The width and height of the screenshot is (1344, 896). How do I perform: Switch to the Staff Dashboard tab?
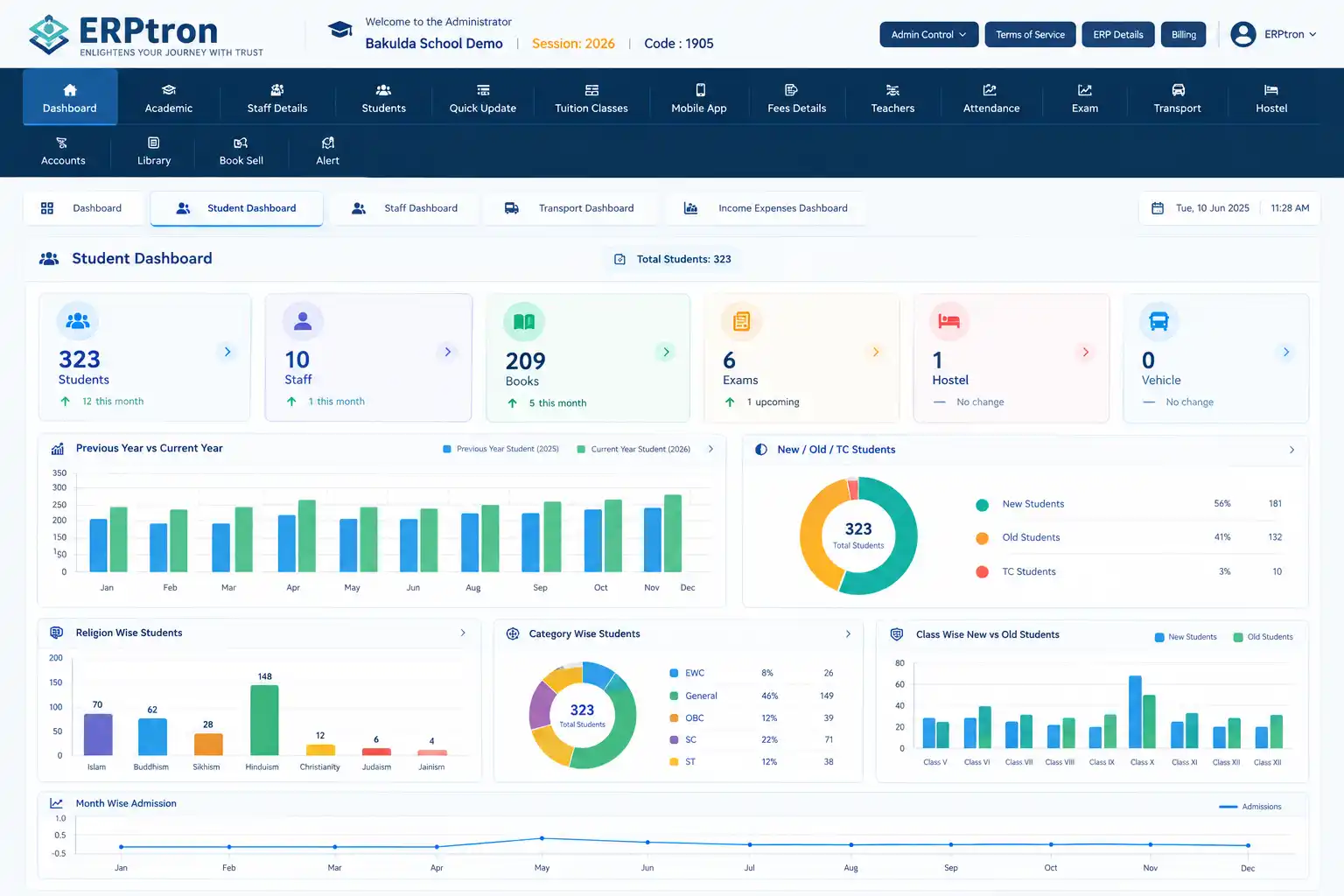[405, 208]
